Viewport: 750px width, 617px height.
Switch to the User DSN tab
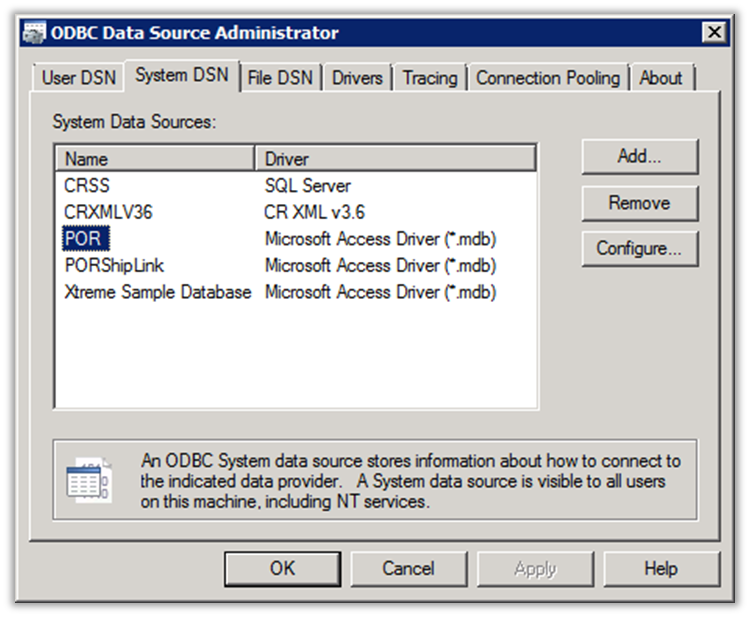[79, 78]
